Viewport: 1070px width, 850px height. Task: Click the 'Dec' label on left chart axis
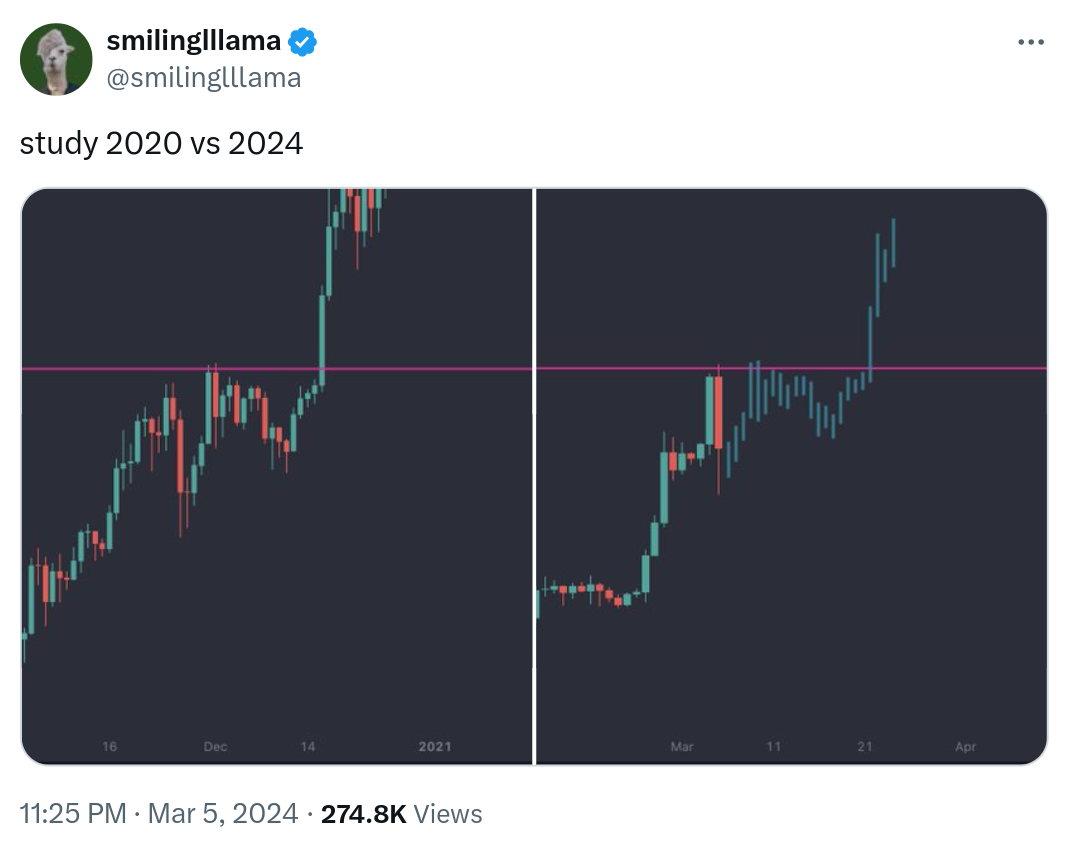[215, 746]
